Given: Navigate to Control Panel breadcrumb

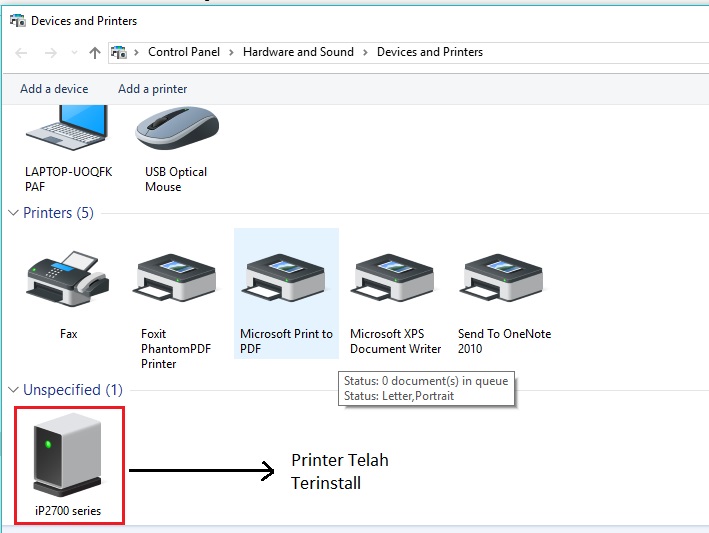Looking at the screenshot, I should pyautogui.click(x=184, y=52).
